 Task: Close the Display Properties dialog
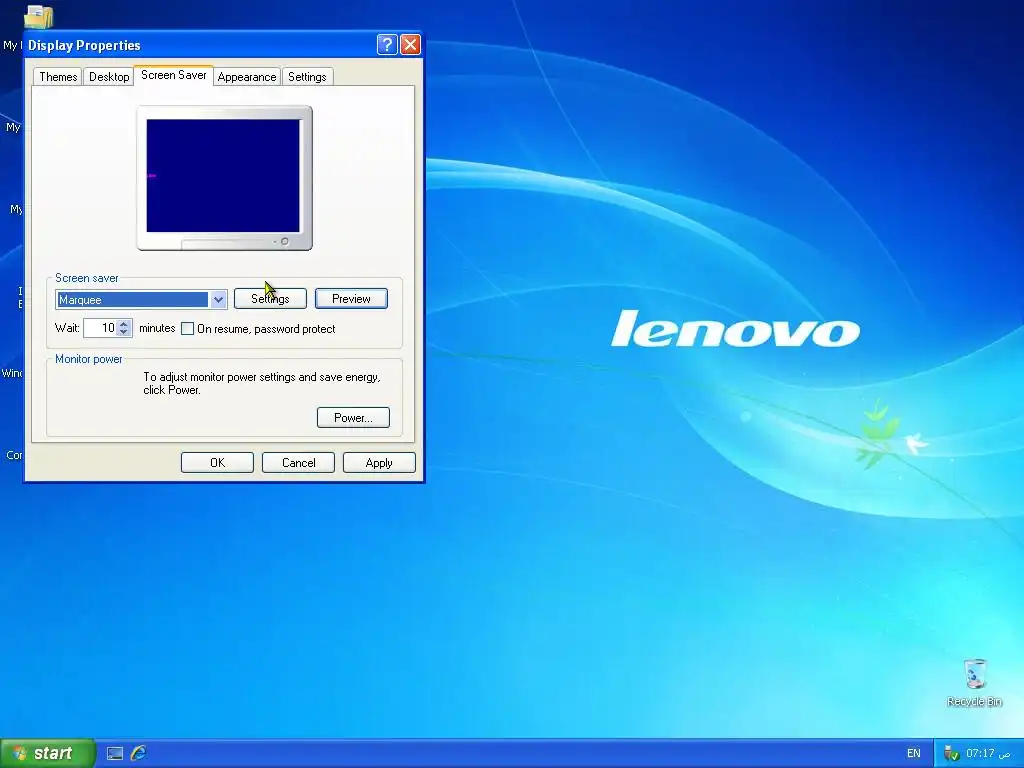coord(410,44)
